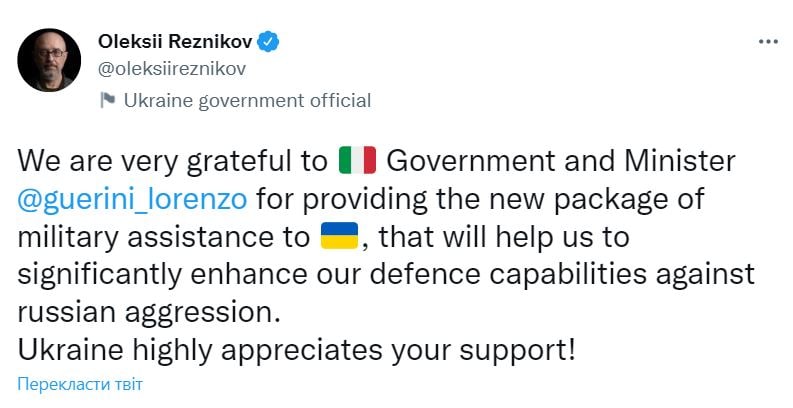
Task: Click the words "military assistance" in tweet
Action: 158,236
